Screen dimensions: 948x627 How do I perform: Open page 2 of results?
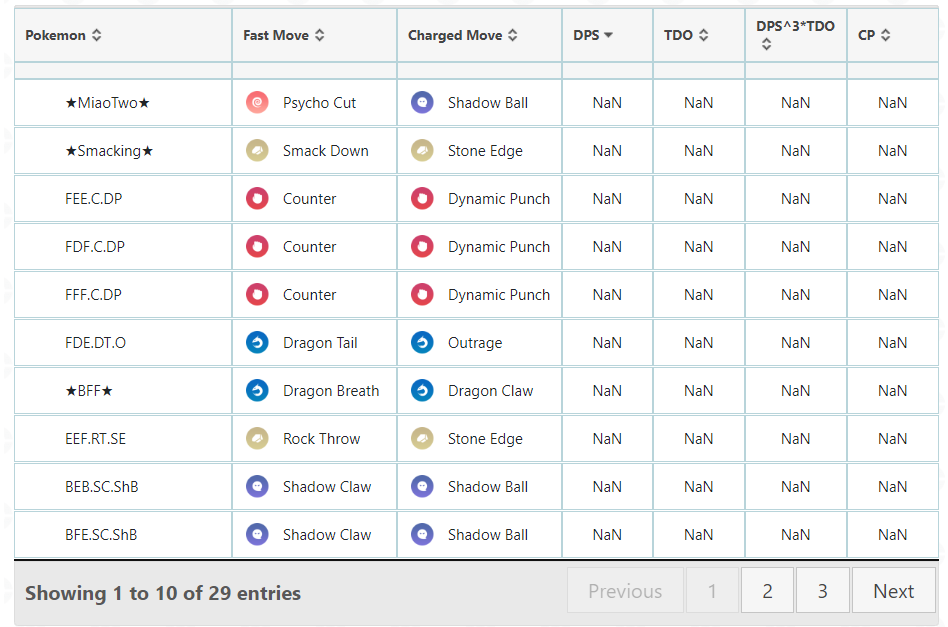click(767, 591)
